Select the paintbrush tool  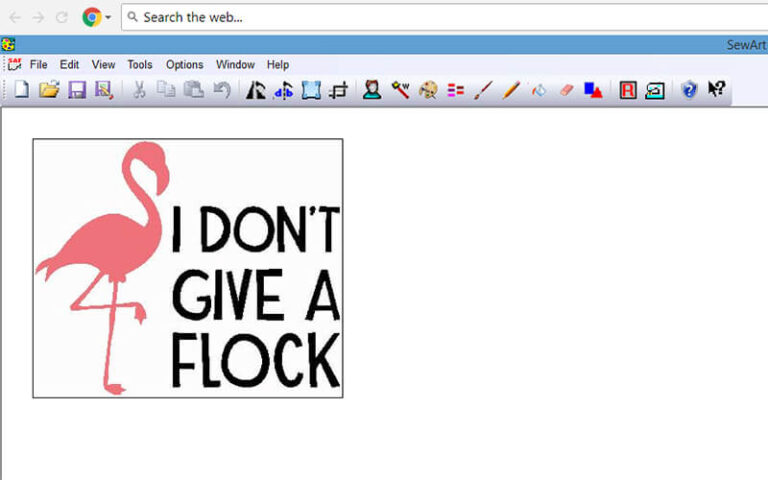(483, 90)
